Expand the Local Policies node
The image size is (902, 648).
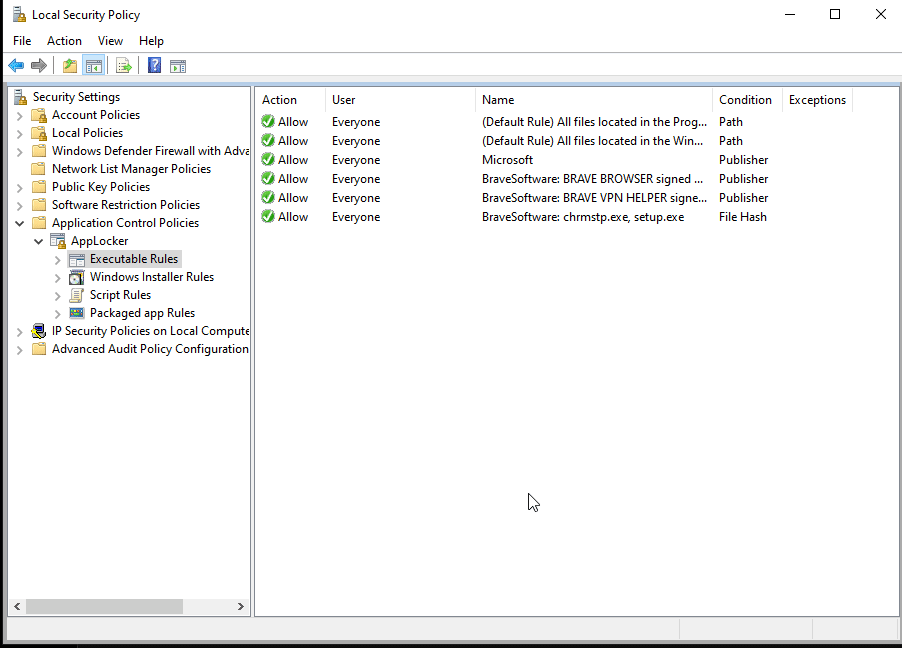(20, 134)
